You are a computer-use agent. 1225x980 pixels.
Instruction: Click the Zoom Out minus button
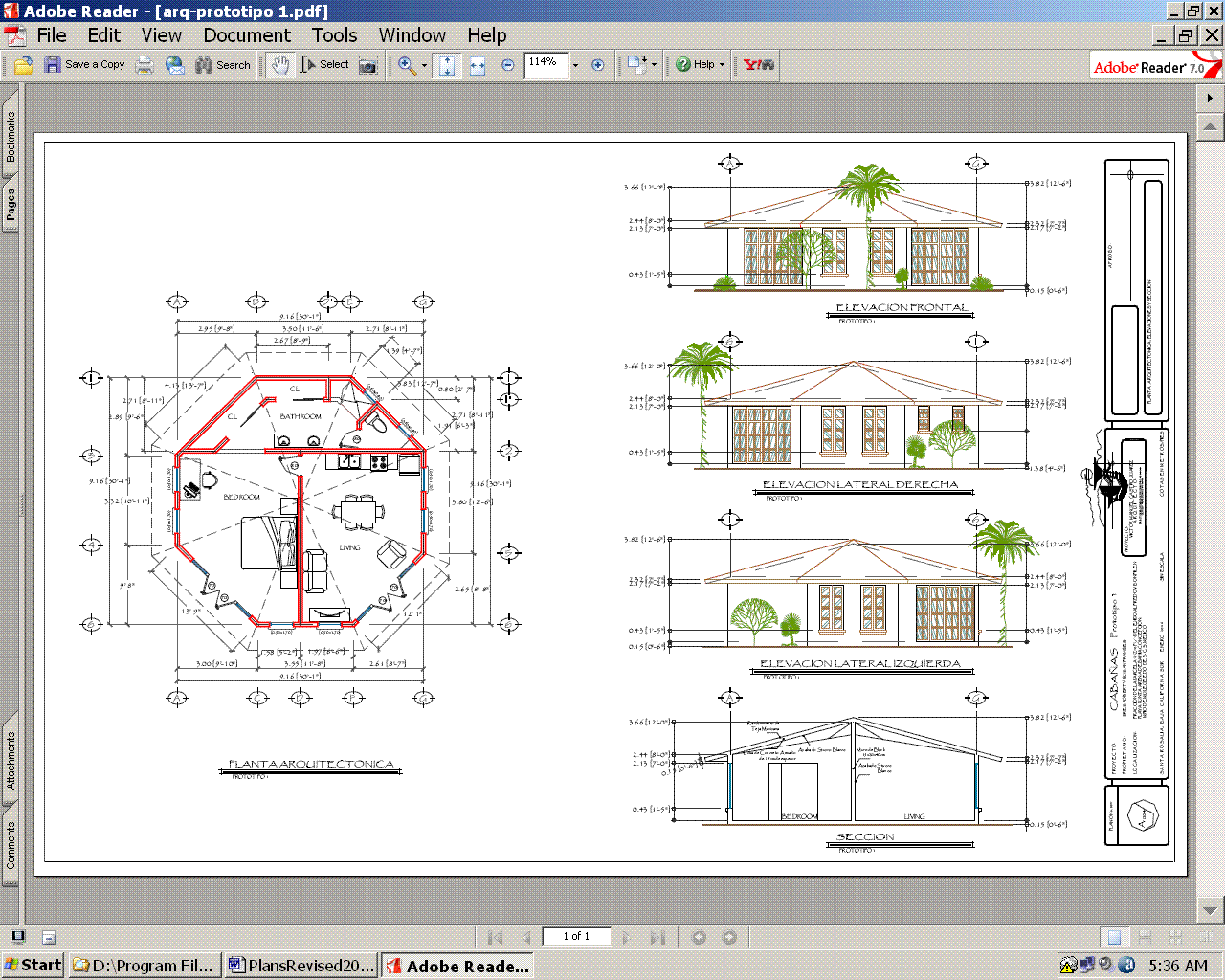pyautogui.click(x=508, y=65)
